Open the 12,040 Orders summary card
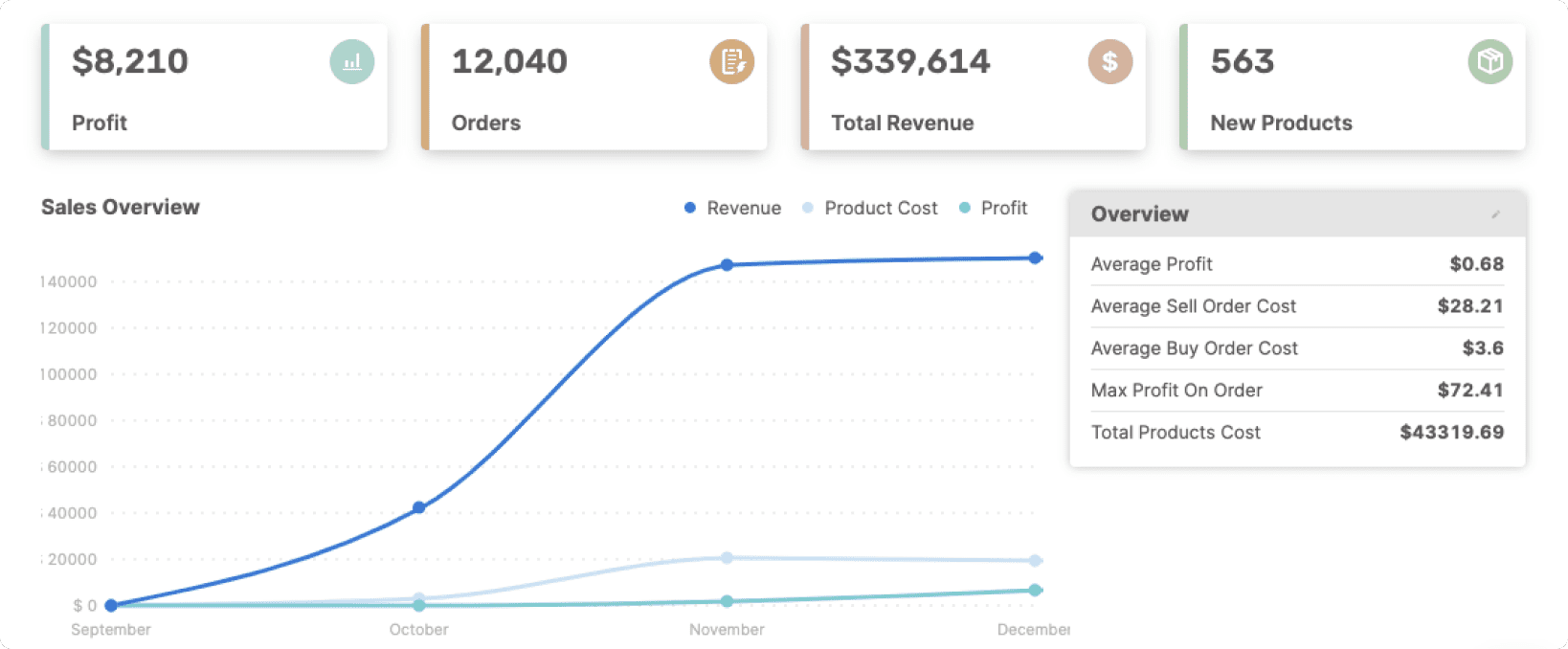This screenshot has width=1568, height=649. (594, 88)
